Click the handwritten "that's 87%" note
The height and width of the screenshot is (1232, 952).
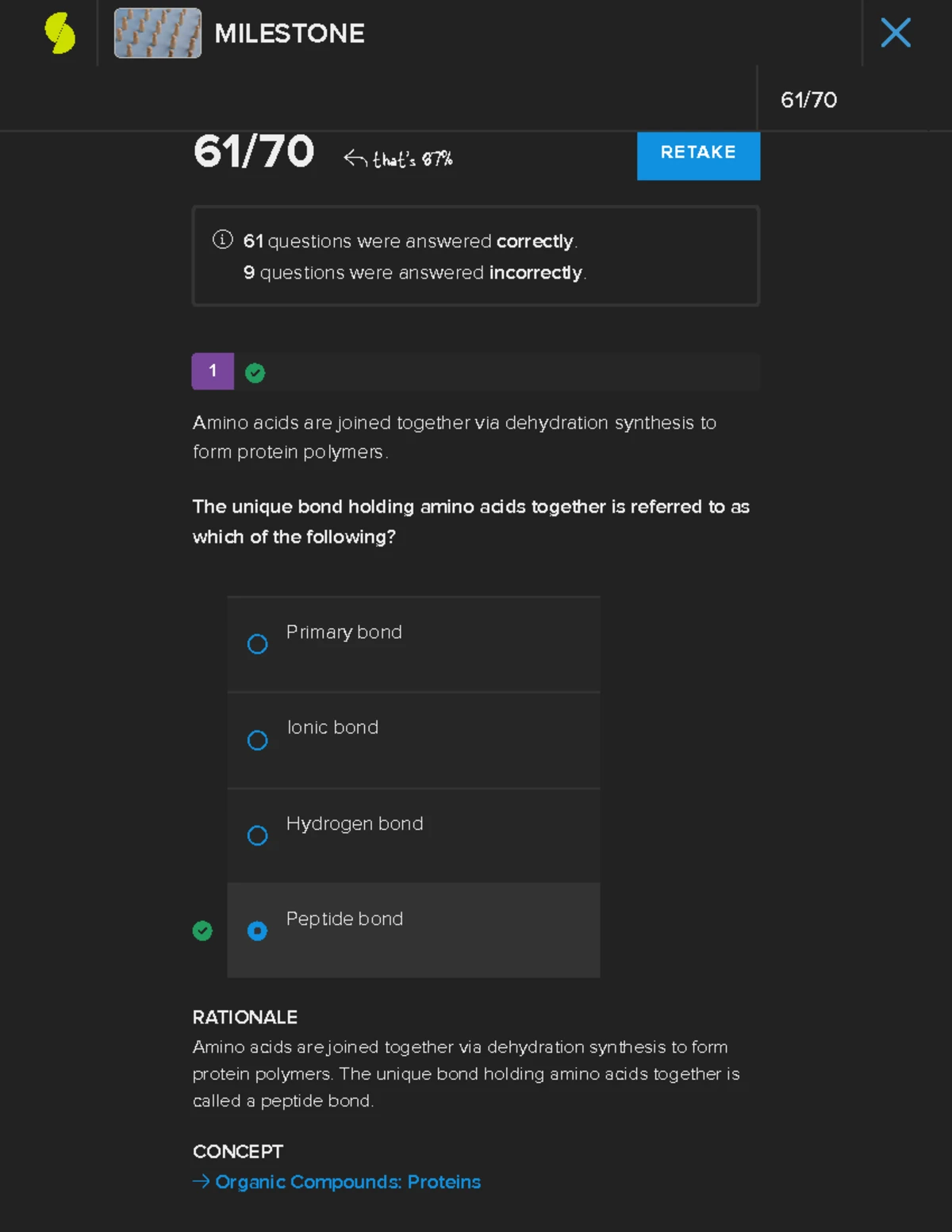413,159
